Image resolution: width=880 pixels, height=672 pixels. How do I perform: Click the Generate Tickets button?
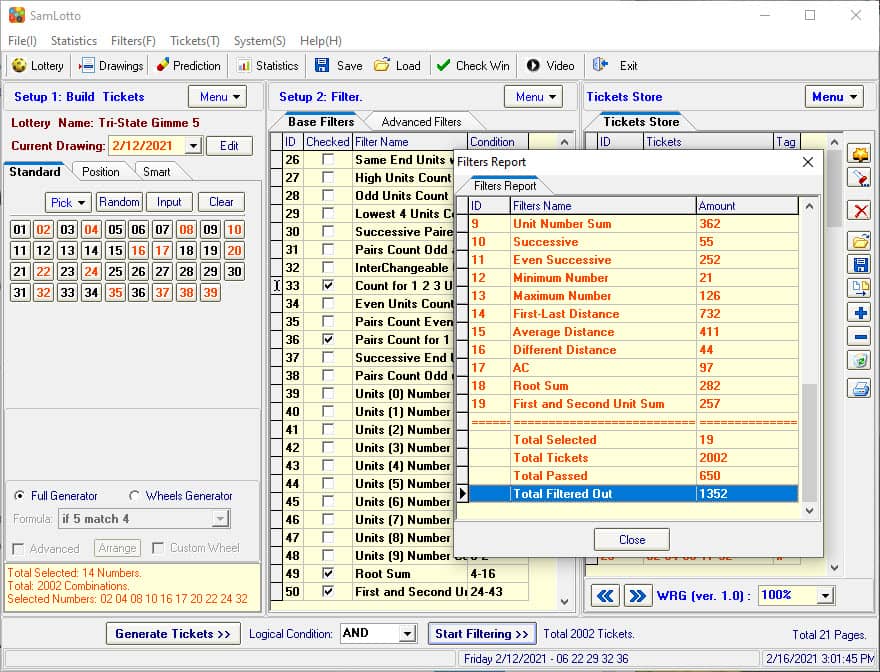(173, 634)
